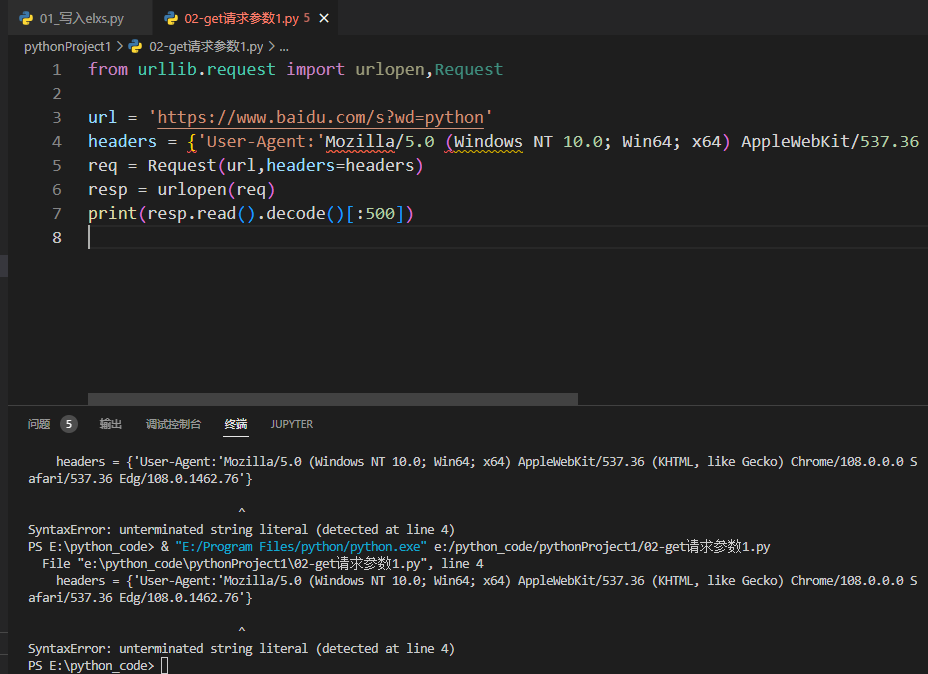Switch to the JUPYTER panel tab
The width and height of the screenshot is (928, 674).
point(292,424)
